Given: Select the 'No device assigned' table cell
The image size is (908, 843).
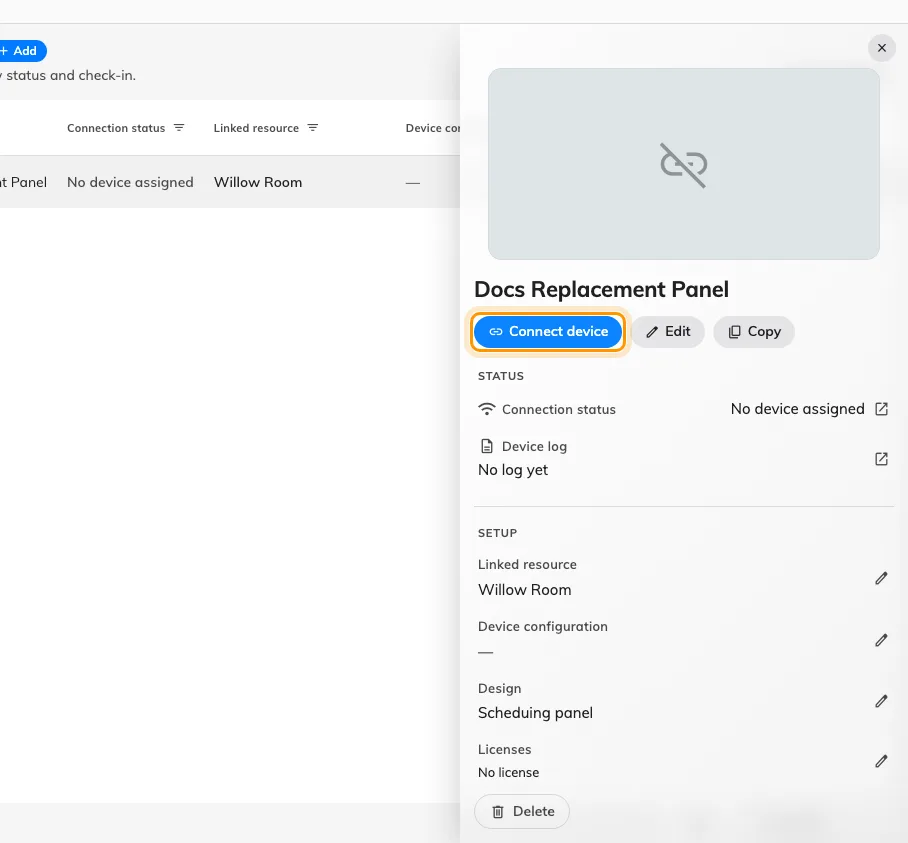Looking at the screenshot, I should [x=130, y=182].
